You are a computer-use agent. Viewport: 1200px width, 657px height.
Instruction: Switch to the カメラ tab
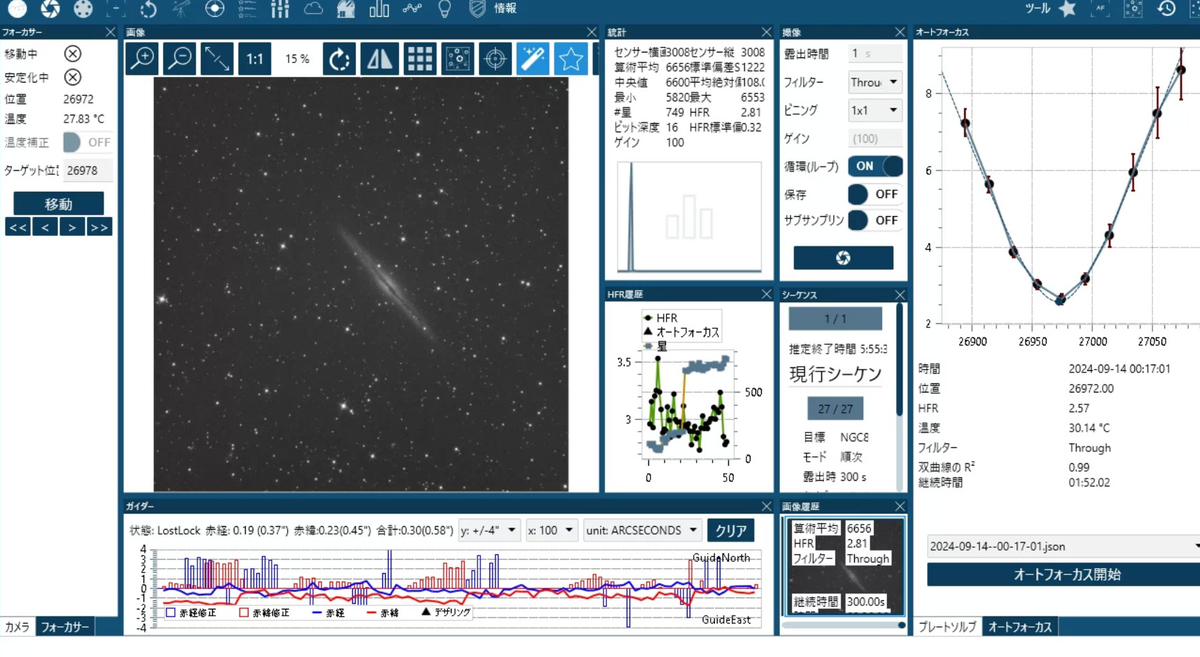[x=18, y=627]
